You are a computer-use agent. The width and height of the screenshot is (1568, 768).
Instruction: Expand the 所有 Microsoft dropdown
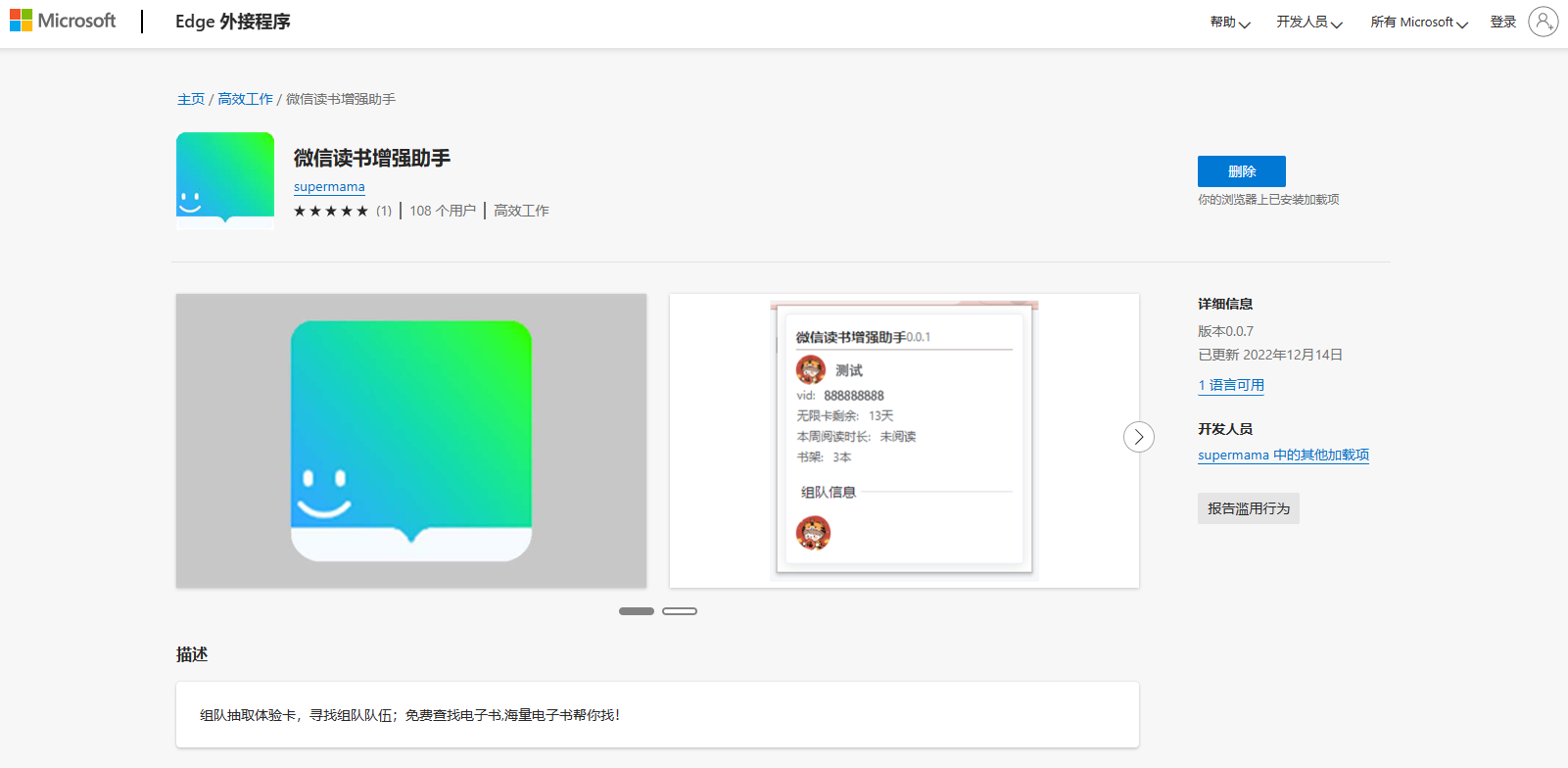[1419, 22]
